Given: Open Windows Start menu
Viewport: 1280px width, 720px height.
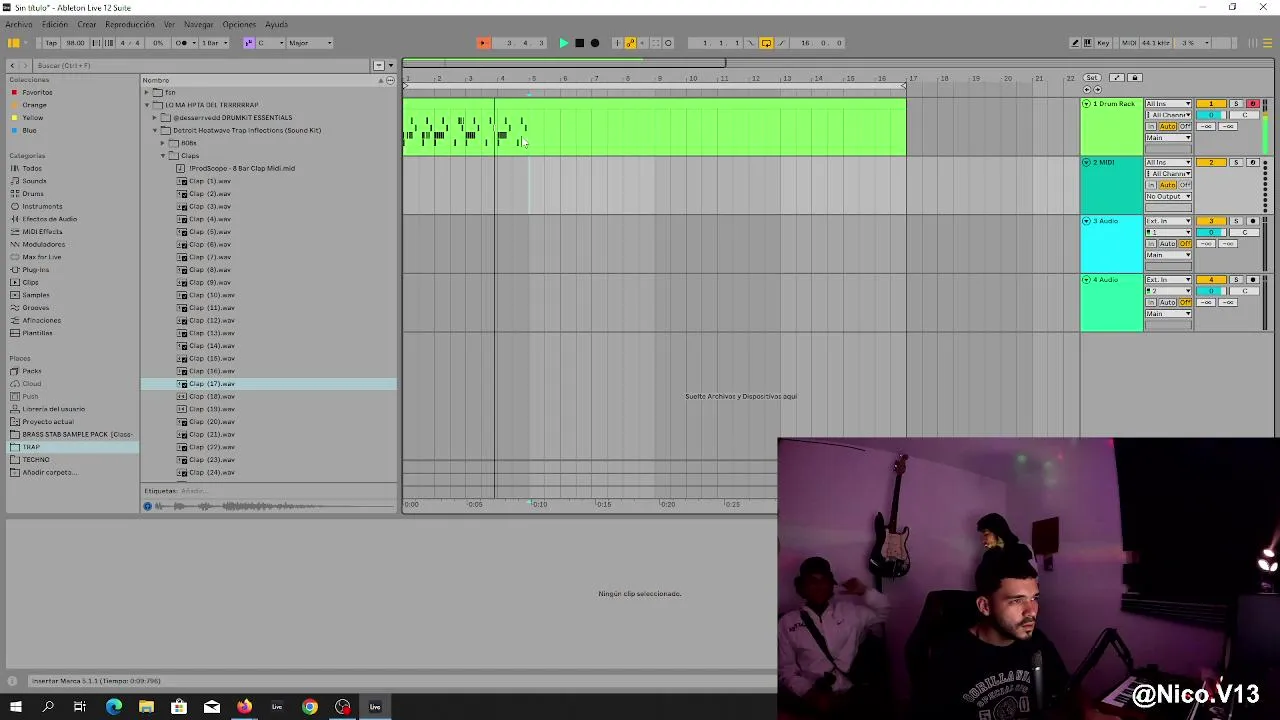Looking at the screenshot, I should pos(15,707).
